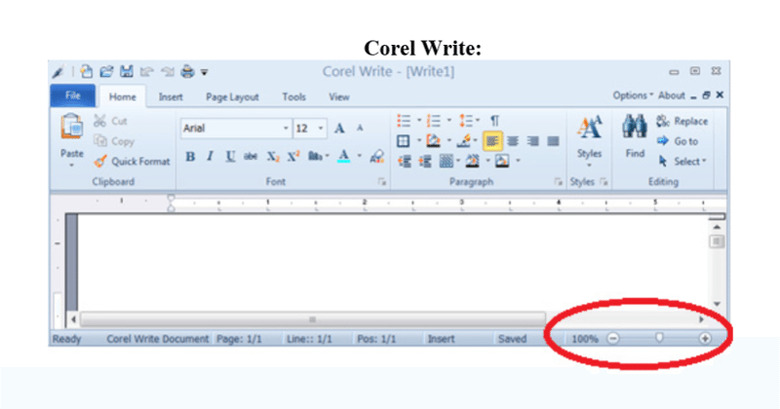Click the text highlight marker icon
Image resolution: width=780 pixels, height=409 pixels.
(464, 141)
